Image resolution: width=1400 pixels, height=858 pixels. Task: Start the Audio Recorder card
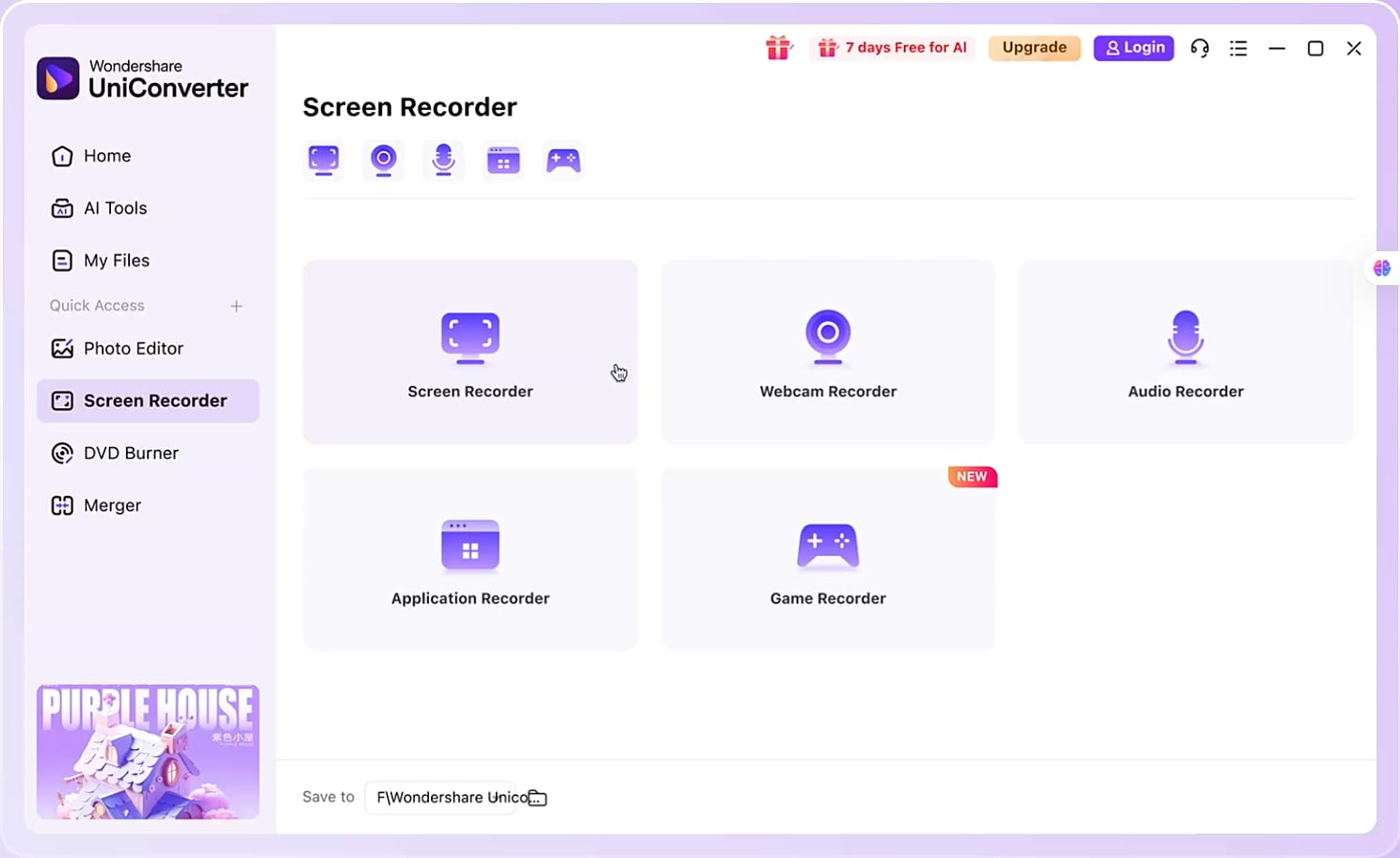pyautogui.click(x=1185, y=352)
